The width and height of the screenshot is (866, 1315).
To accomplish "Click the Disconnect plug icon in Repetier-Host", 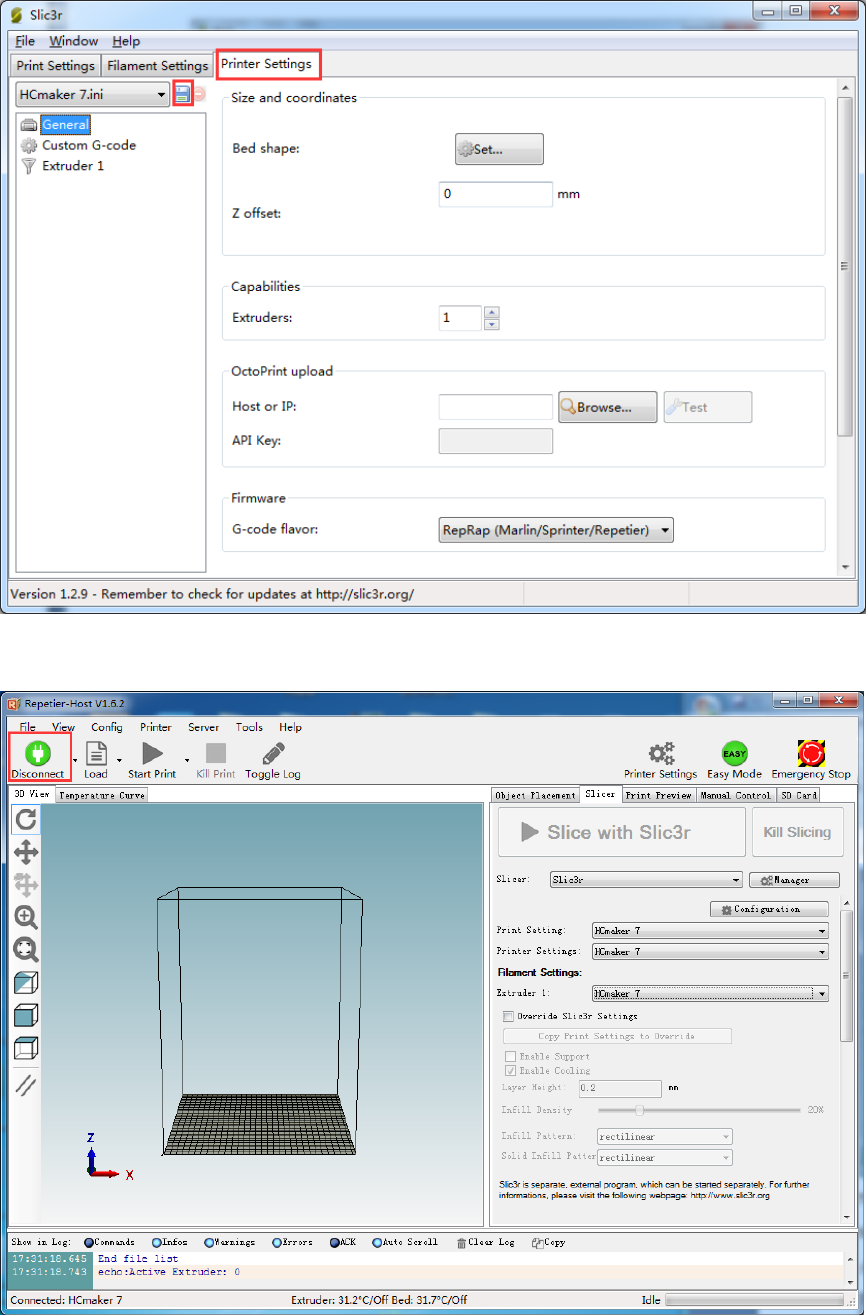I will click(x=39, y=752).
